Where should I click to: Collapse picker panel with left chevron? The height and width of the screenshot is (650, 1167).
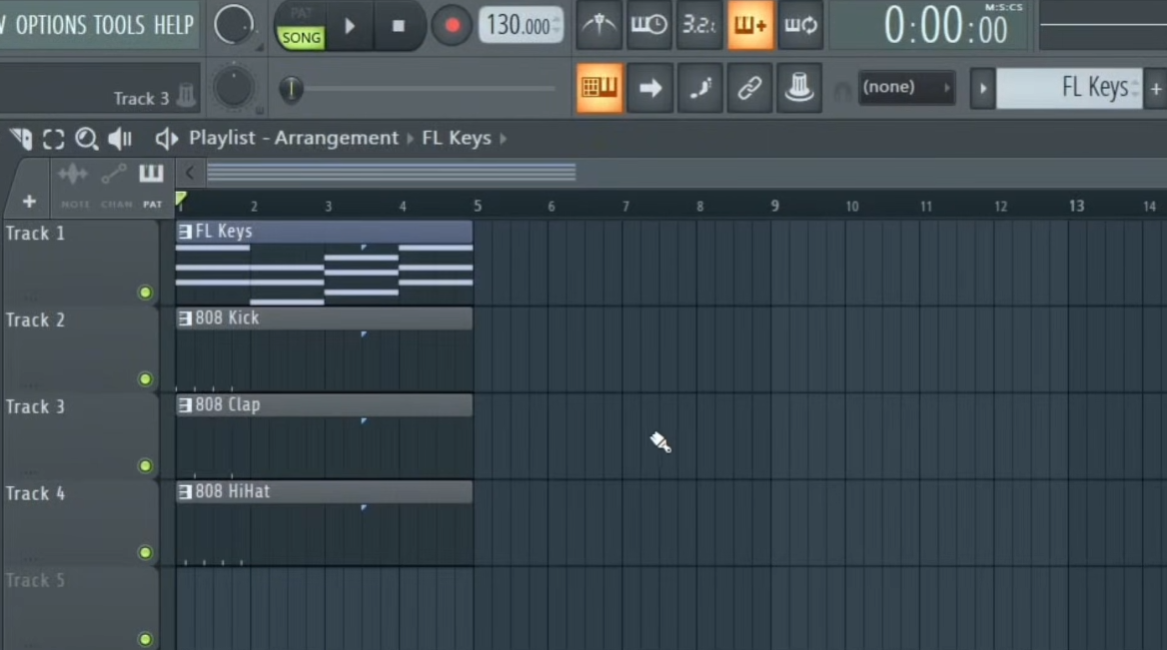point(190,173)
